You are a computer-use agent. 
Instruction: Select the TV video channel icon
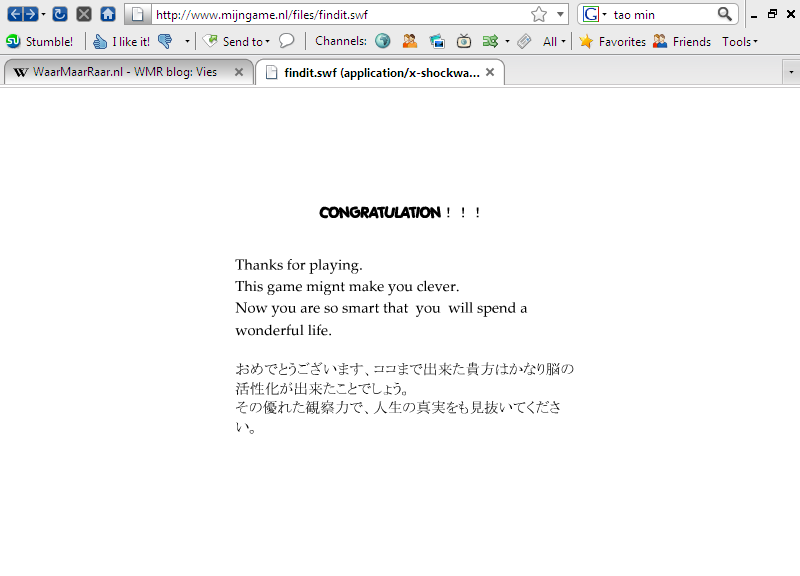tap(464, 41)
